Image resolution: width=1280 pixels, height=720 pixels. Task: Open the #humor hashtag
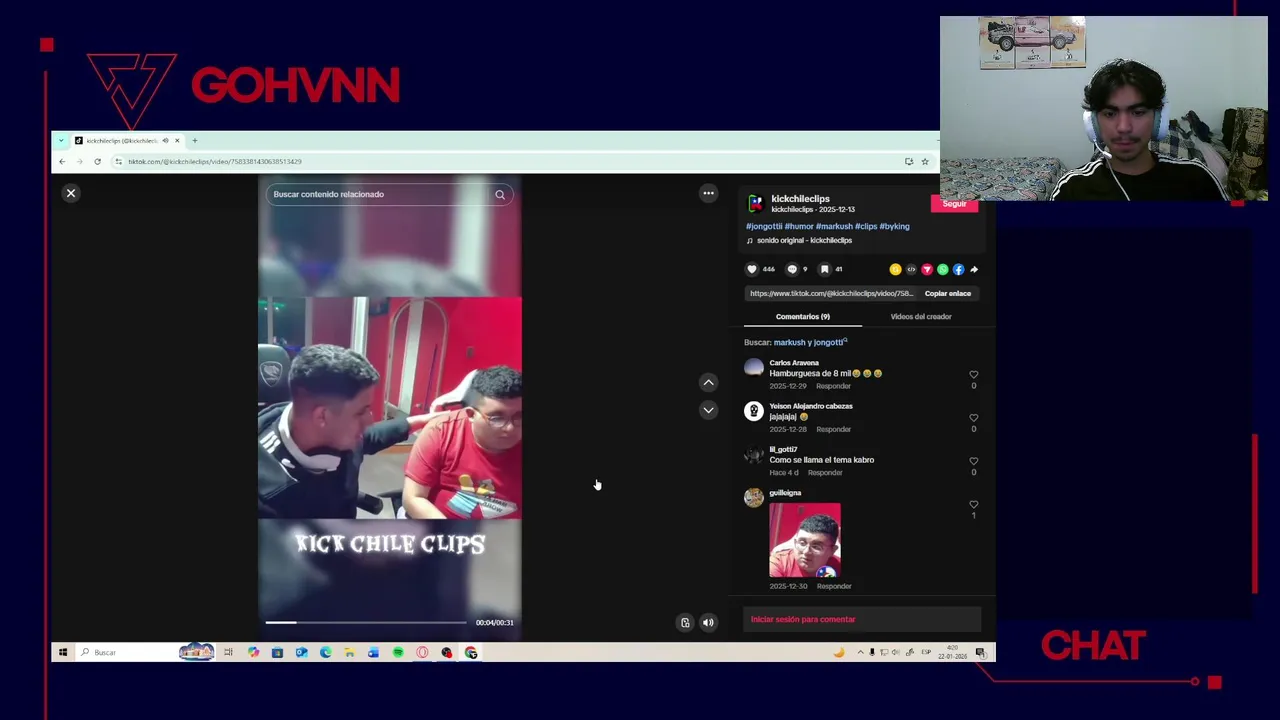coord(799,226)
